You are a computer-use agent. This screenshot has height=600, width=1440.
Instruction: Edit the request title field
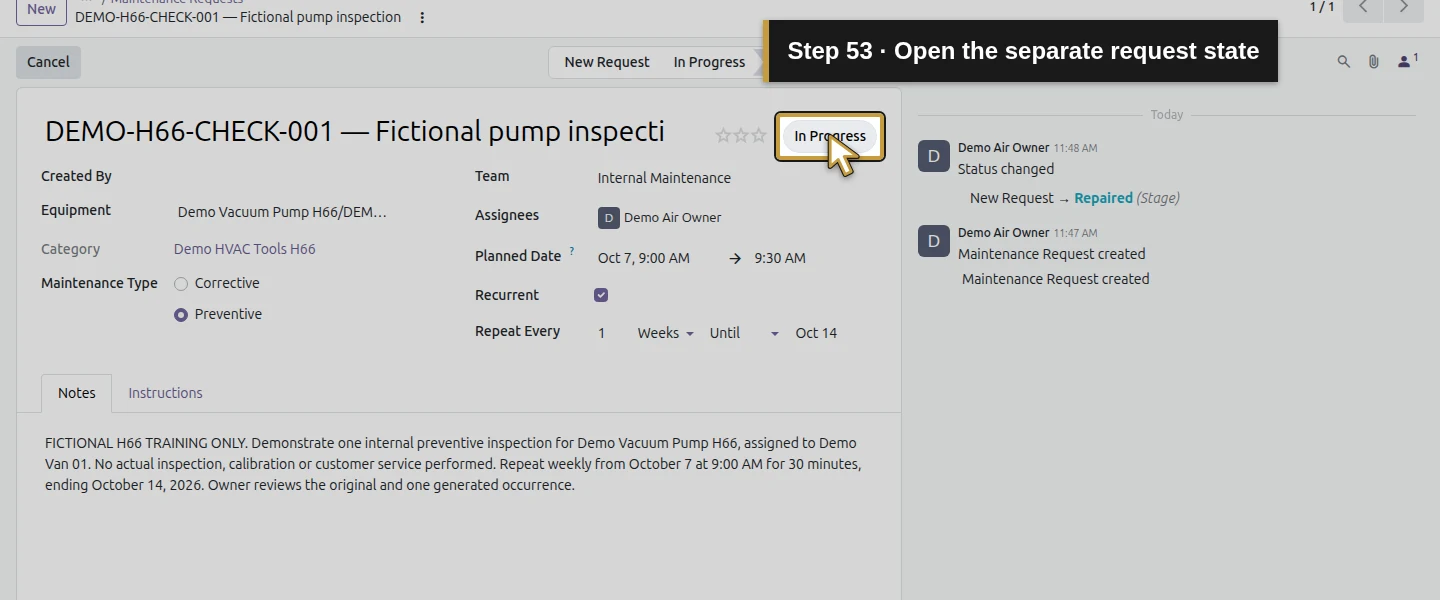pyautogui.click(x=355, y=131)
